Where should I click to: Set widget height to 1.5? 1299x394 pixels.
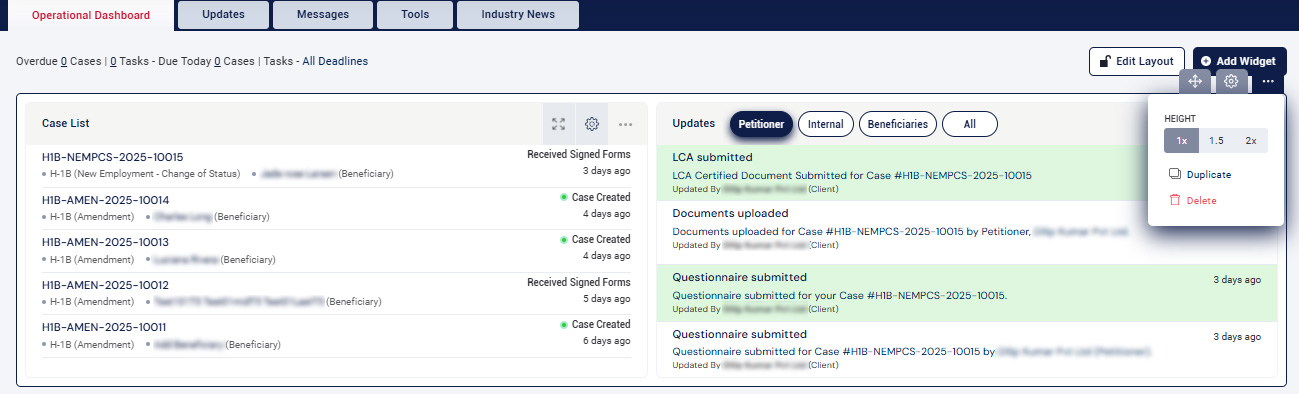[x=1216, y=141]
